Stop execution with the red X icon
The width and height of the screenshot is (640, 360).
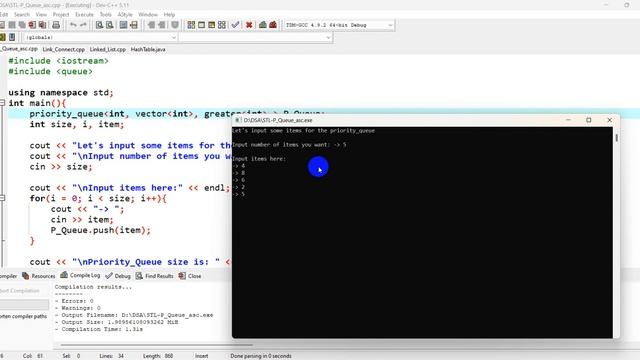(x=249, y=25)
